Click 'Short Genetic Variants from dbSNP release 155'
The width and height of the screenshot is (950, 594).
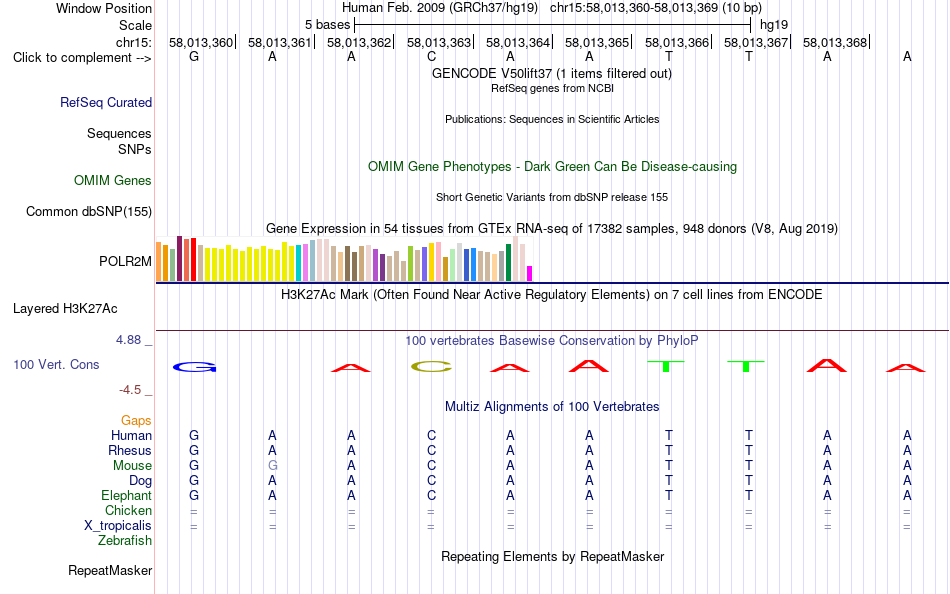tap(552, 197)
